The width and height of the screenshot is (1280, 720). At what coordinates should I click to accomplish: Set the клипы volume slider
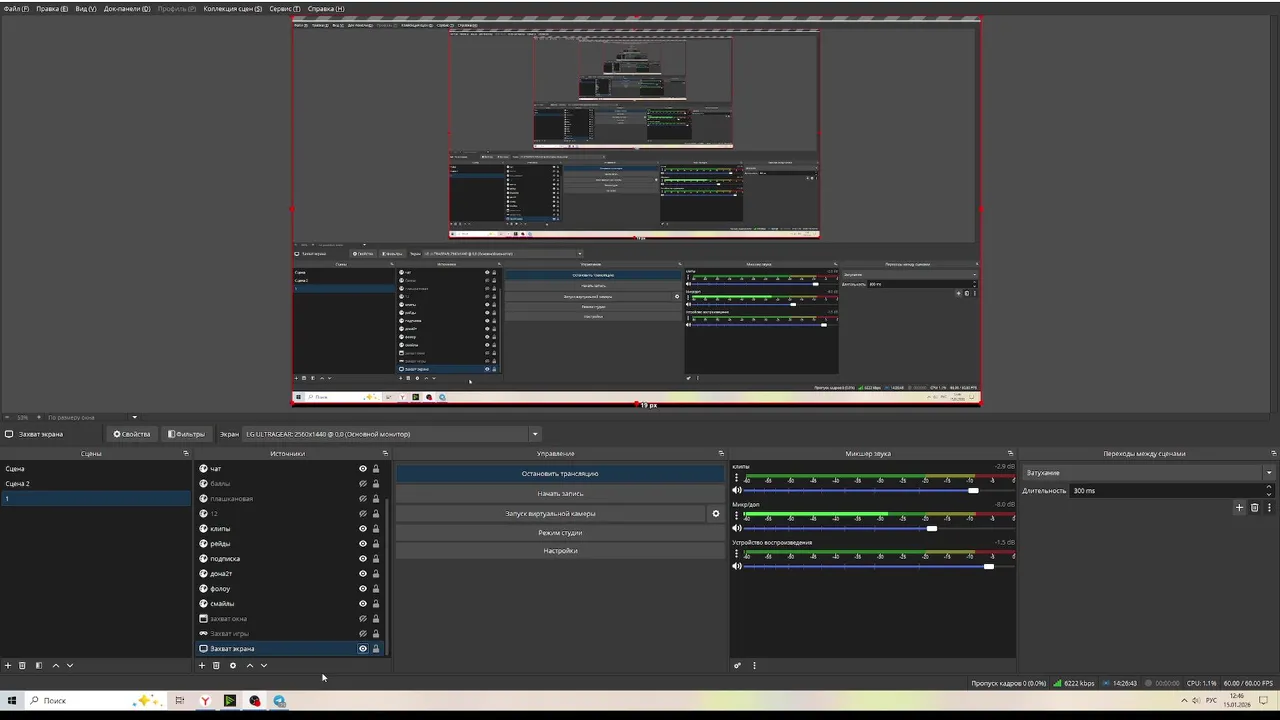pos(973,490)
